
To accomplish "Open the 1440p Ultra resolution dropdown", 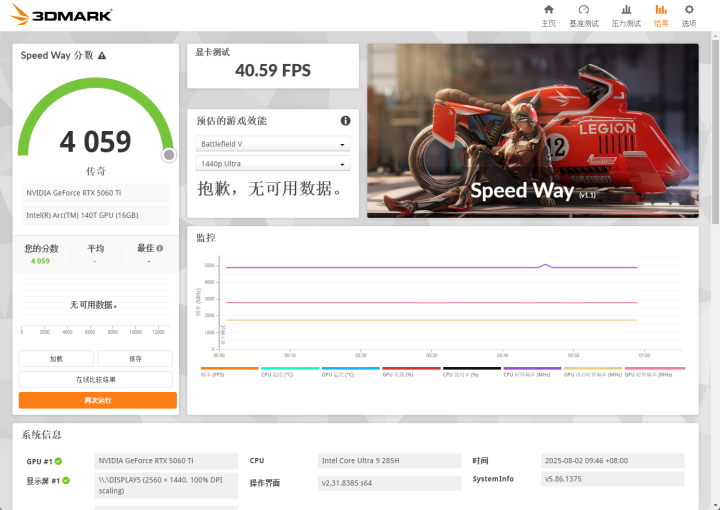I will pos(273,163).
